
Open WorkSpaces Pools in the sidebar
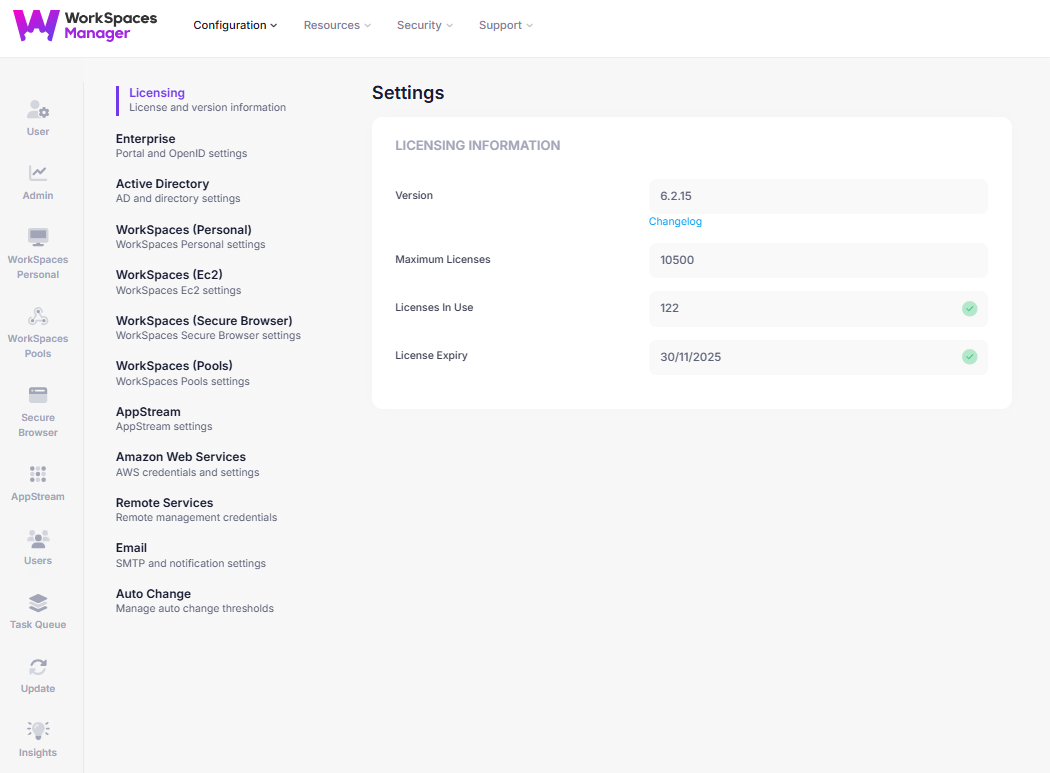tap(38, 317)
